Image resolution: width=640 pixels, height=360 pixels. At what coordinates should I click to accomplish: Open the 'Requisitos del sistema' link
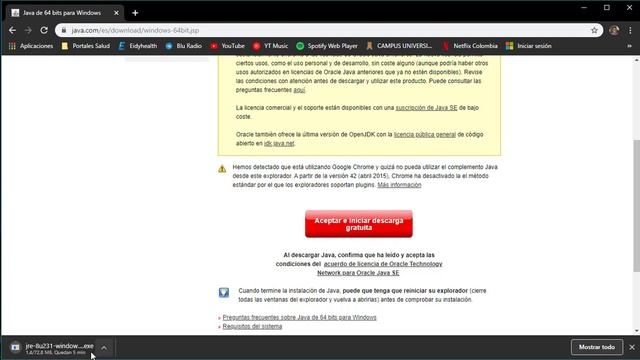pos(252,326)
